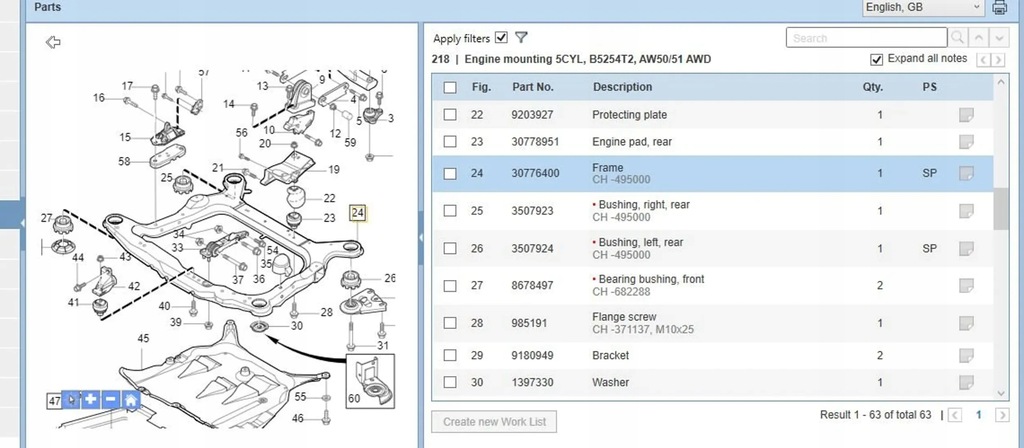This screenshot has height=448, width=1024.
Task: Click highlighted callout 24 in the diagram
Action: [358, 213]
